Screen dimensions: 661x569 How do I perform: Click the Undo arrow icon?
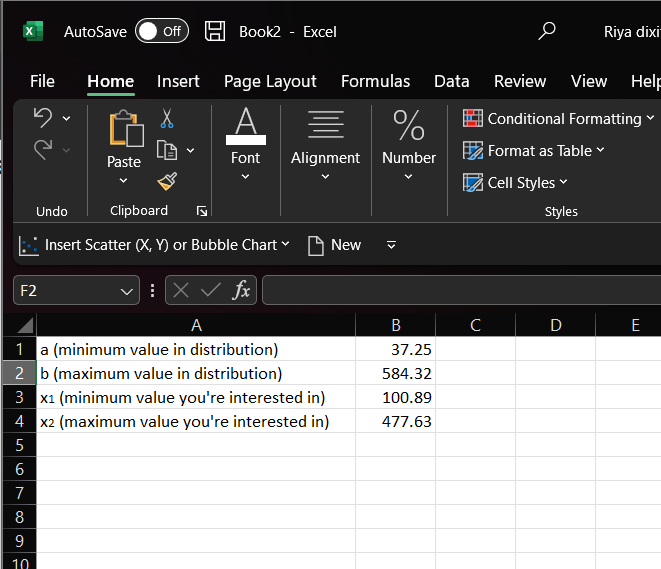[43, 118]
